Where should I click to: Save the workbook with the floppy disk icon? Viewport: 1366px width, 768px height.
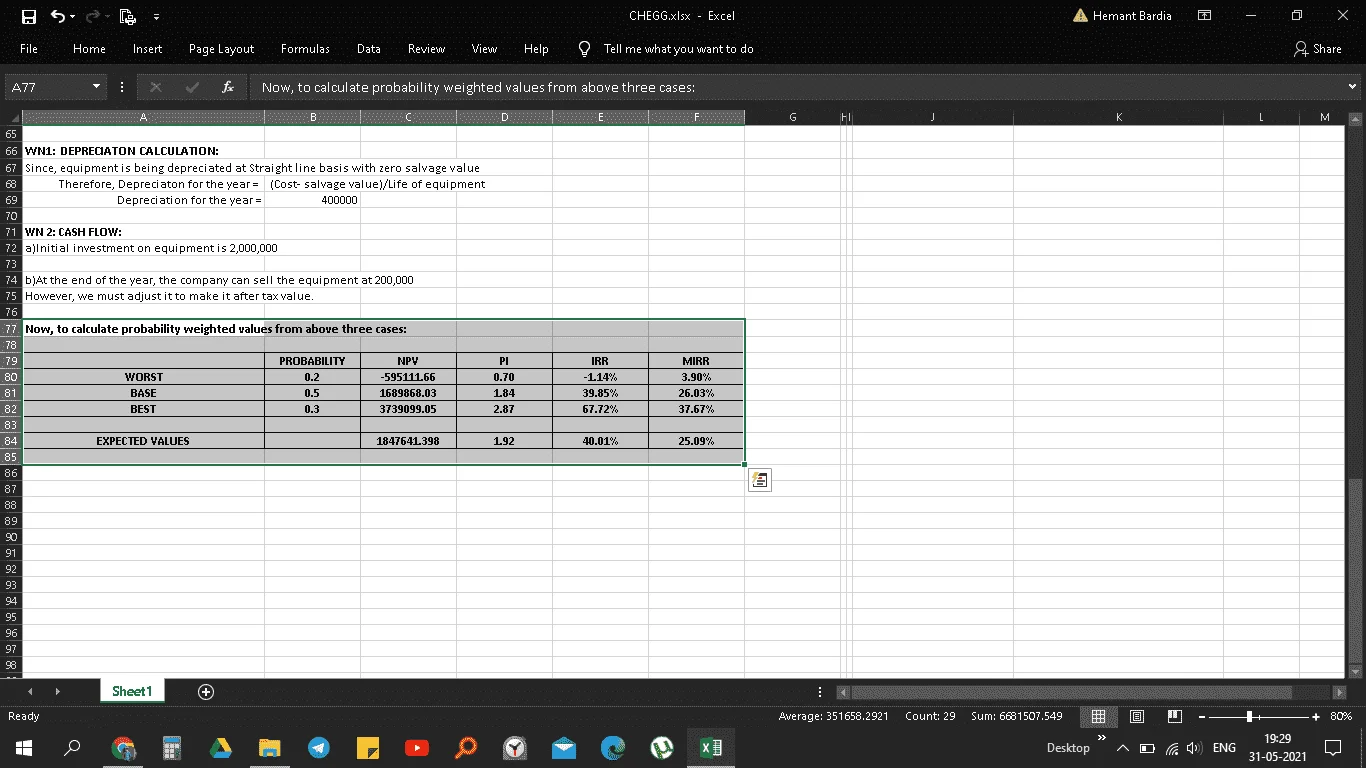pyautogui.click(x=29, y=16)
